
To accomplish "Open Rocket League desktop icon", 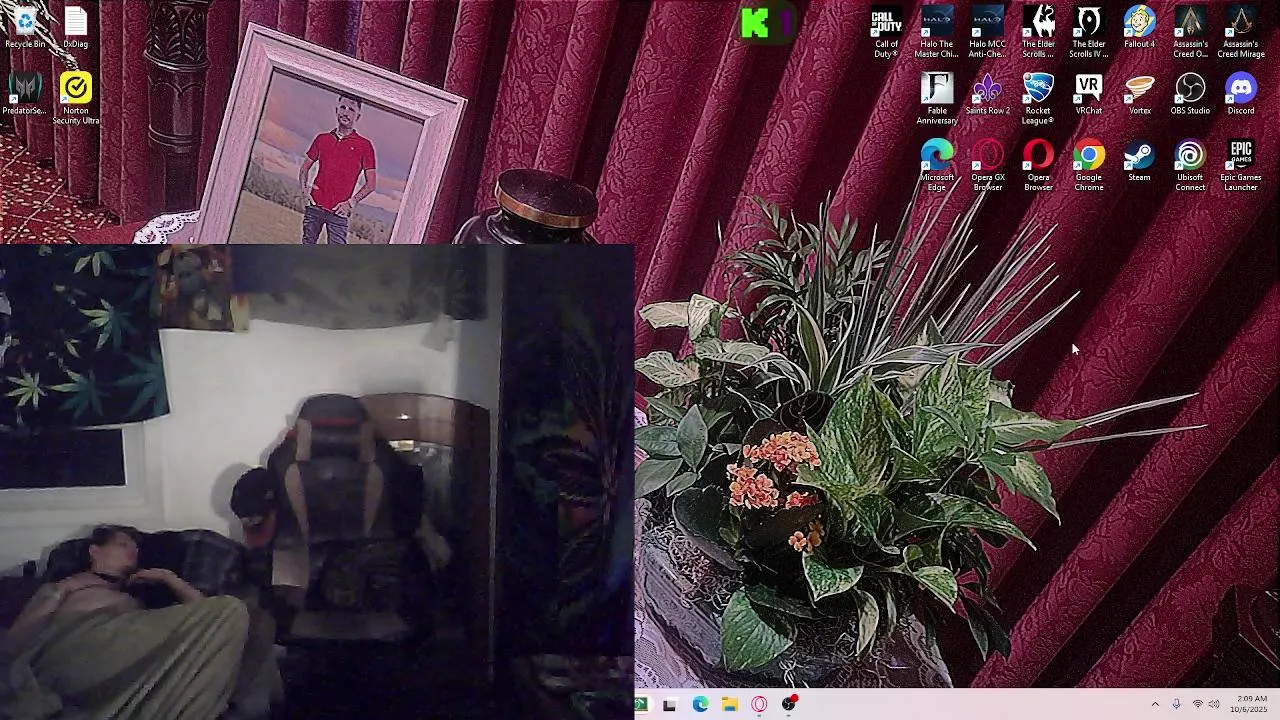I will coord(1038,99).
